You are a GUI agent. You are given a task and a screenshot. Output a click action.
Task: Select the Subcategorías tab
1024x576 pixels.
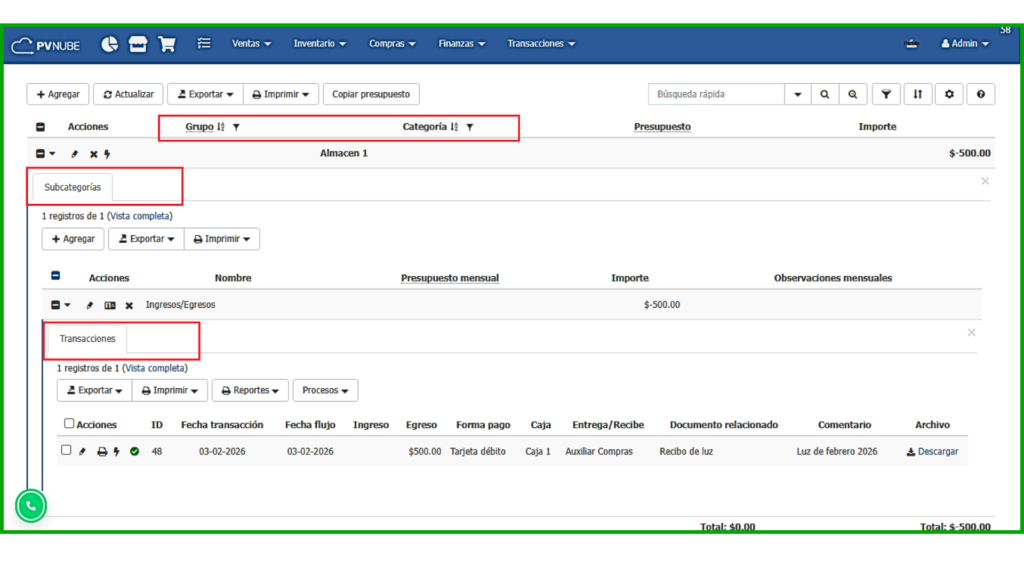[x=72, y=187]
